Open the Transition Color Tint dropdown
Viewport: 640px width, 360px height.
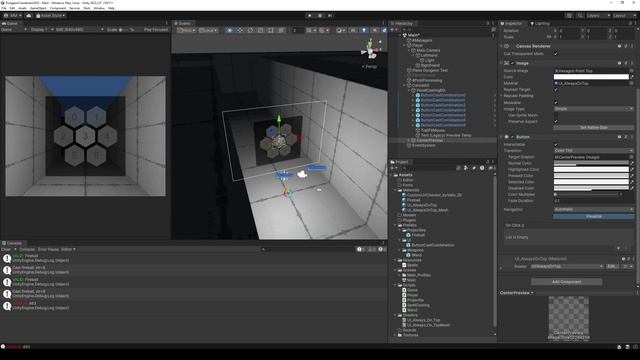pyautogui.click(x=593, y=151)
